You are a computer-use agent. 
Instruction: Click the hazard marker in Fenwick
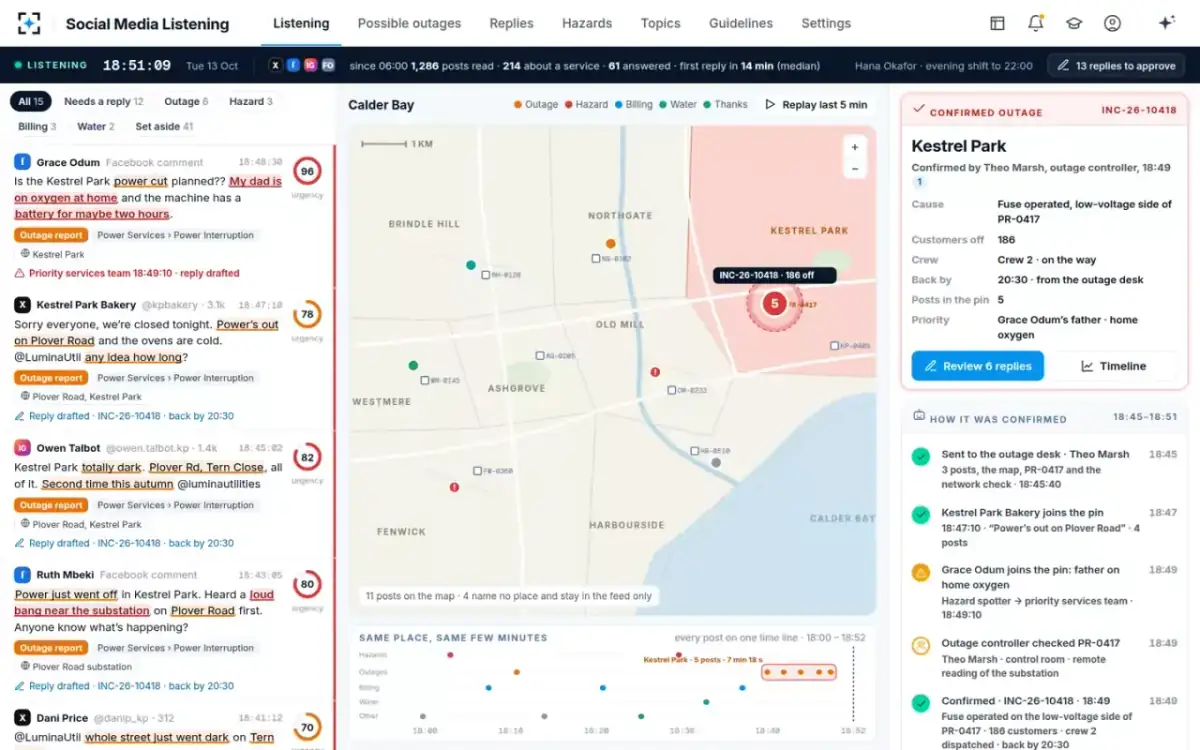pos(454,487)
